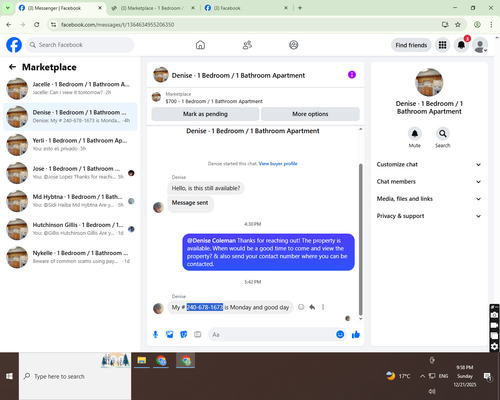This screenshot has width=500, height=400.
Task: Click the chat message scrollbar
Action: [x=360, y=239]
